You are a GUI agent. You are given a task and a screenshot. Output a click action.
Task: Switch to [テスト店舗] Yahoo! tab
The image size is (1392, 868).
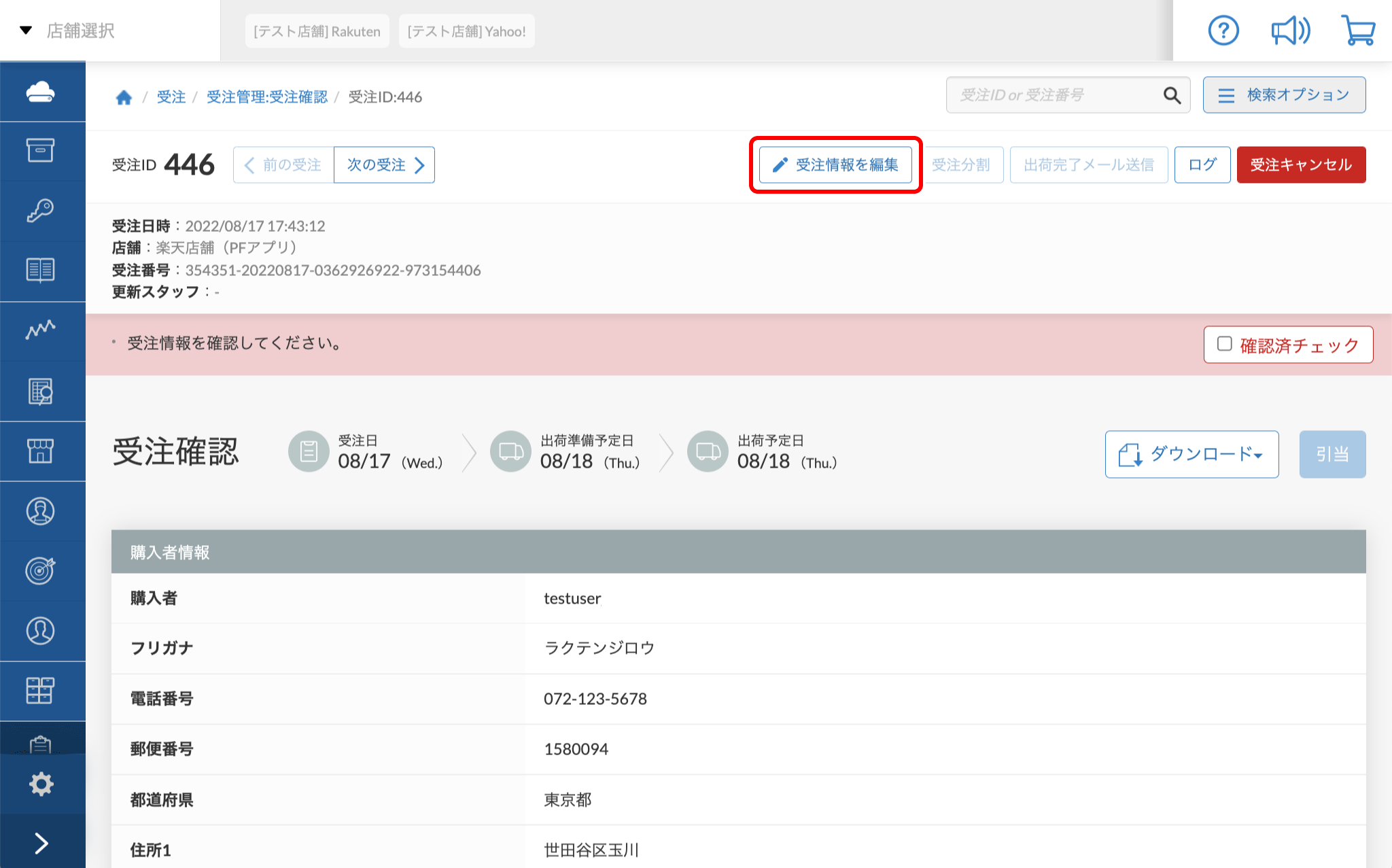point(466,31)
